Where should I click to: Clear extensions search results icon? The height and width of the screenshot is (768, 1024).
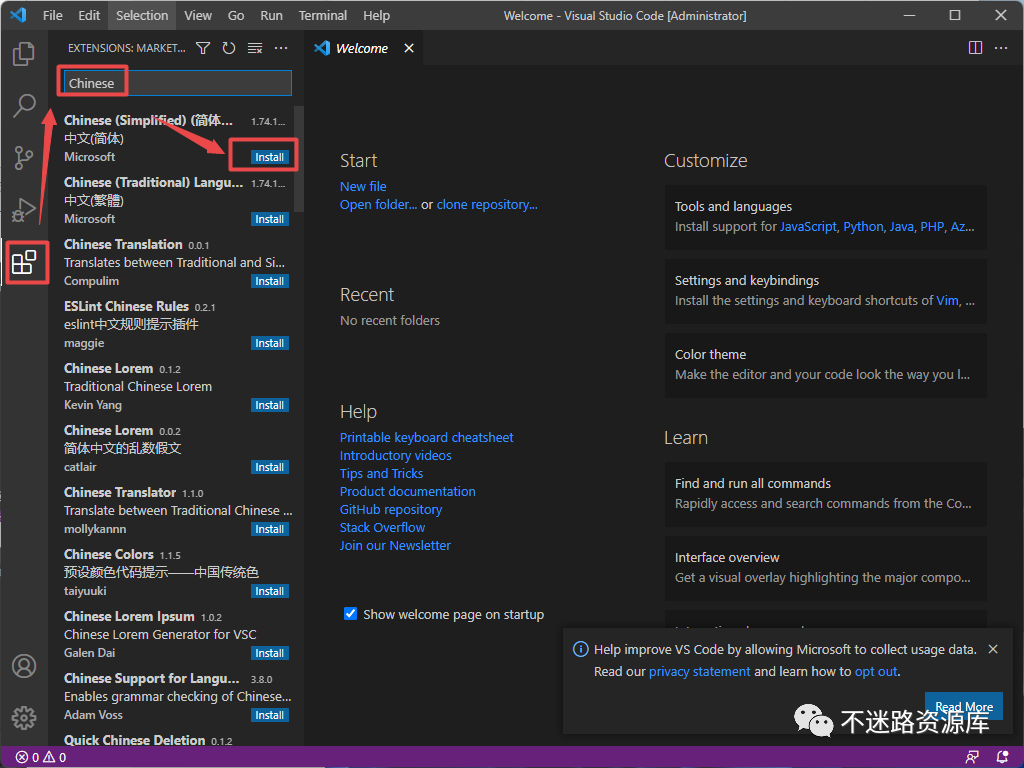point(255,48)
